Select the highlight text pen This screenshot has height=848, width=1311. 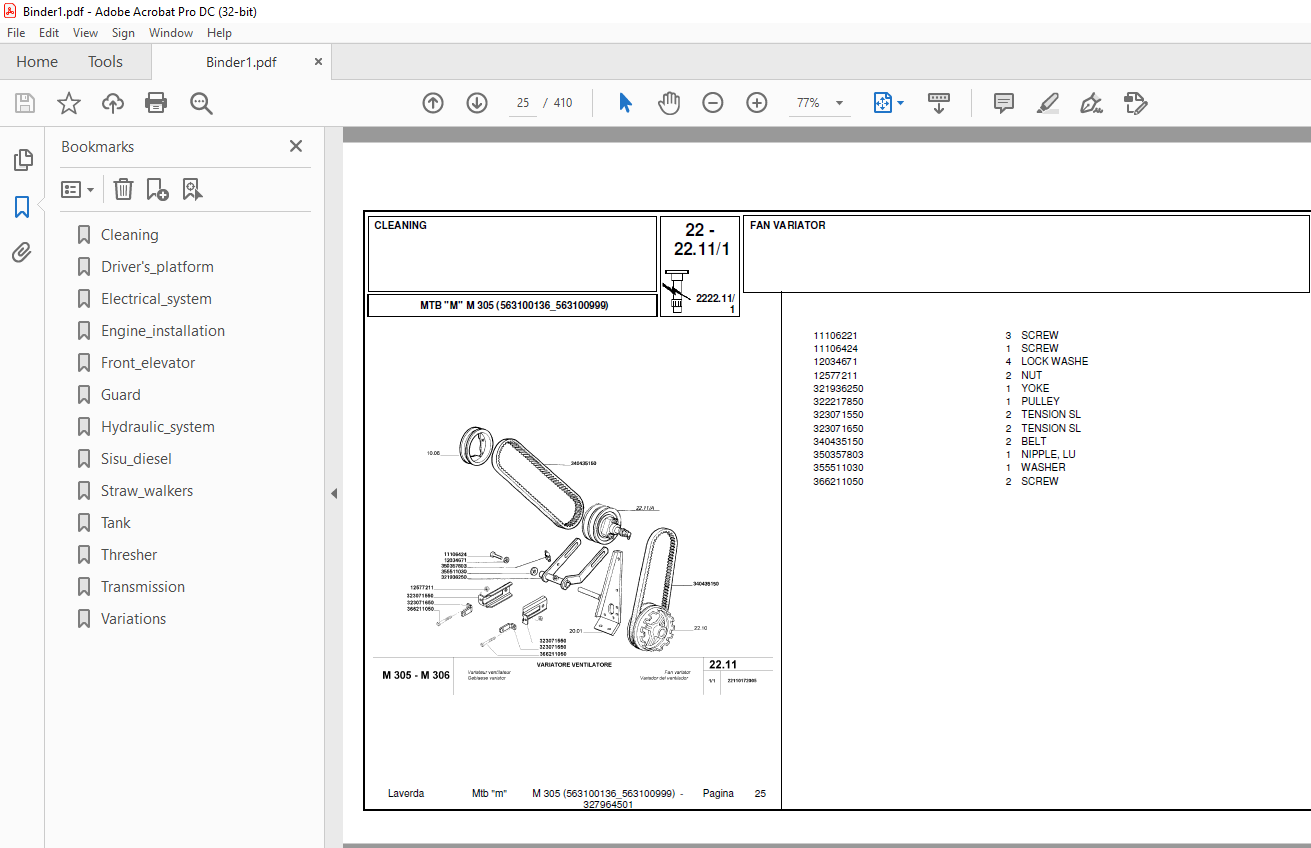[1047, 103]
